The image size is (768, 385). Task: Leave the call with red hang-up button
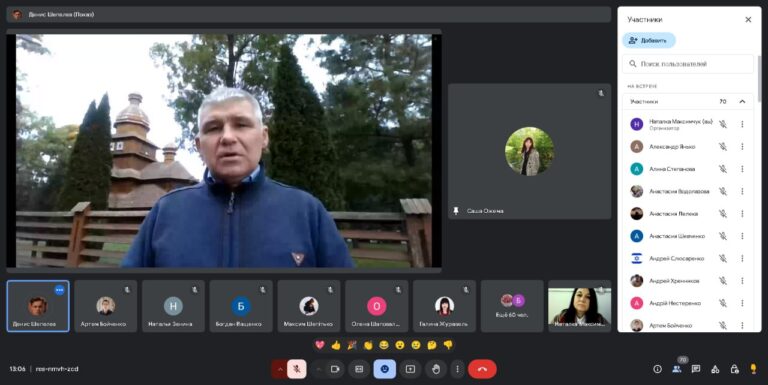coord(482,369)
